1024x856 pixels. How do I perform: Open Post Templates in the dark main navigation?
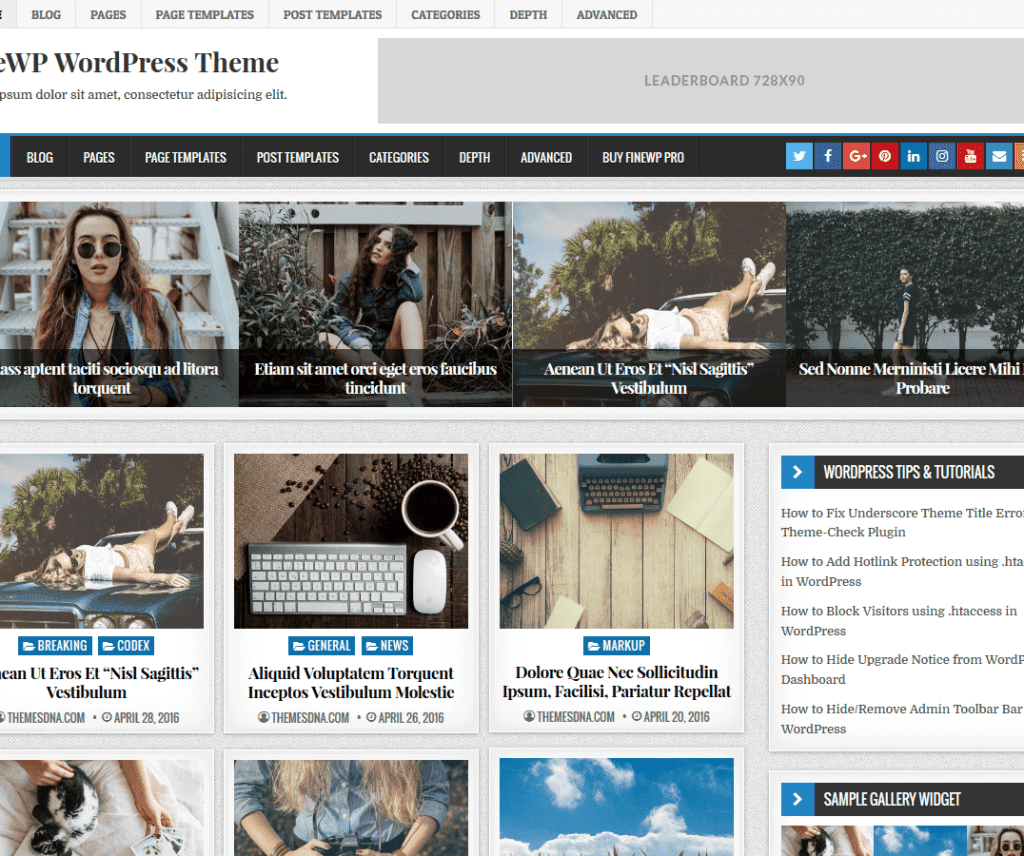click(298, 157)
